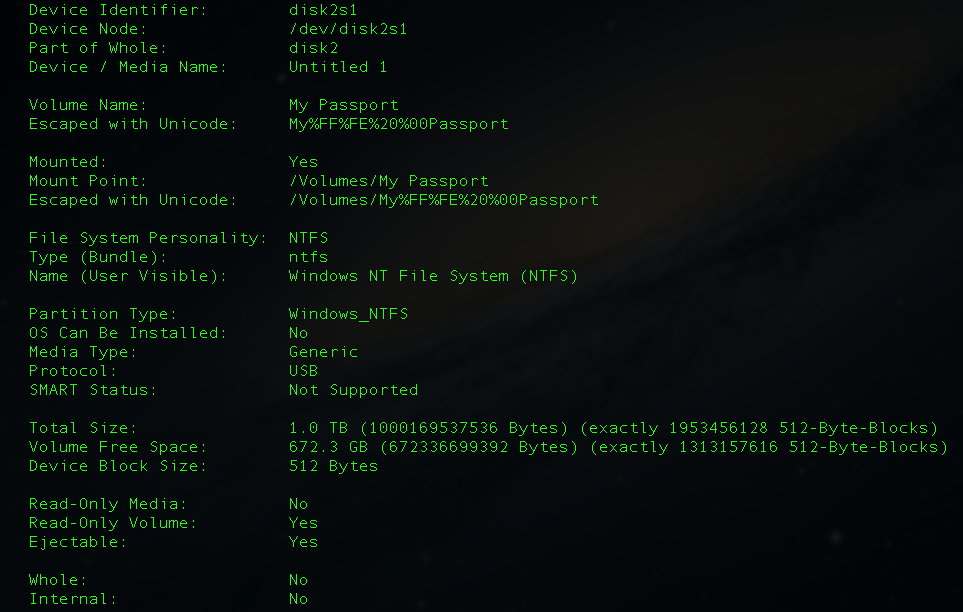Viewport: 963px width, 612px height.
Task: Click the Type (Bundle) value ntfs
Action: [308, 257]
